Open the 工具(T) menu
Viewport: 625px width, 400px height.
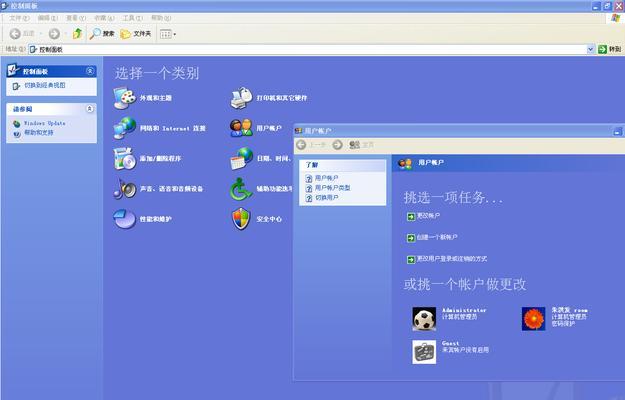[x=132, y=18]
